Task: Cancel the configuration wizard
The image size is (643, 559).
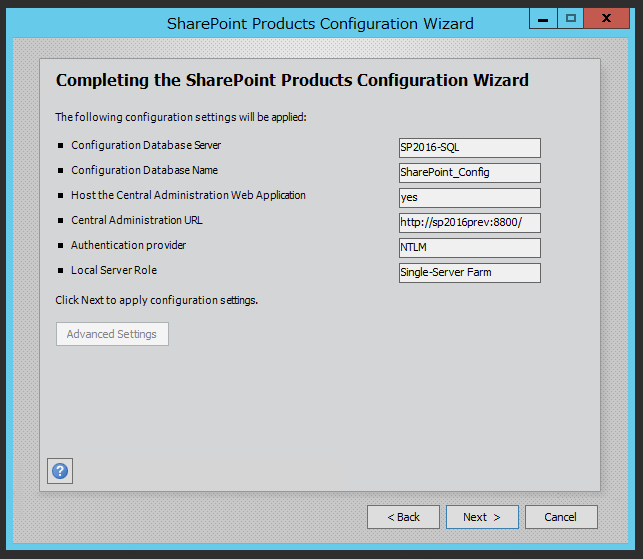Action: coord(561,517)
